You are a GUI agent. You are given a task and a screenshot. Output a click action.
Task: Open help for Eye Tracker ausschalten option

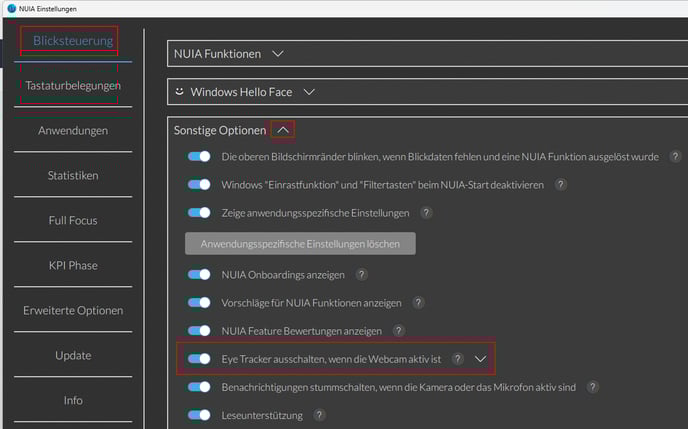(458, 359)
